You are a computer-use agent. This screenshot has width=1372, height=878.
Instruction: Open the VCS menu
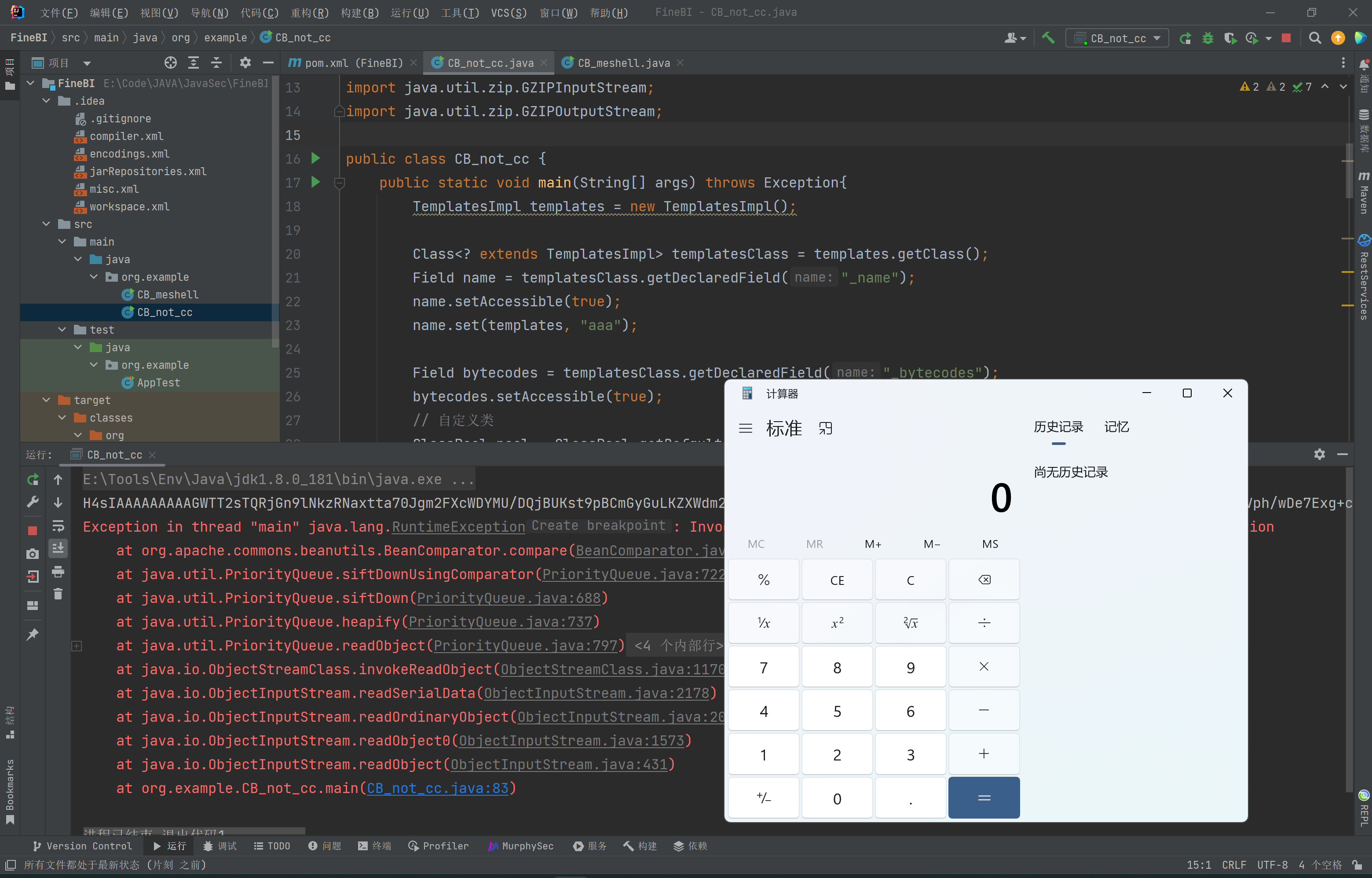click(x=508, y=12)
